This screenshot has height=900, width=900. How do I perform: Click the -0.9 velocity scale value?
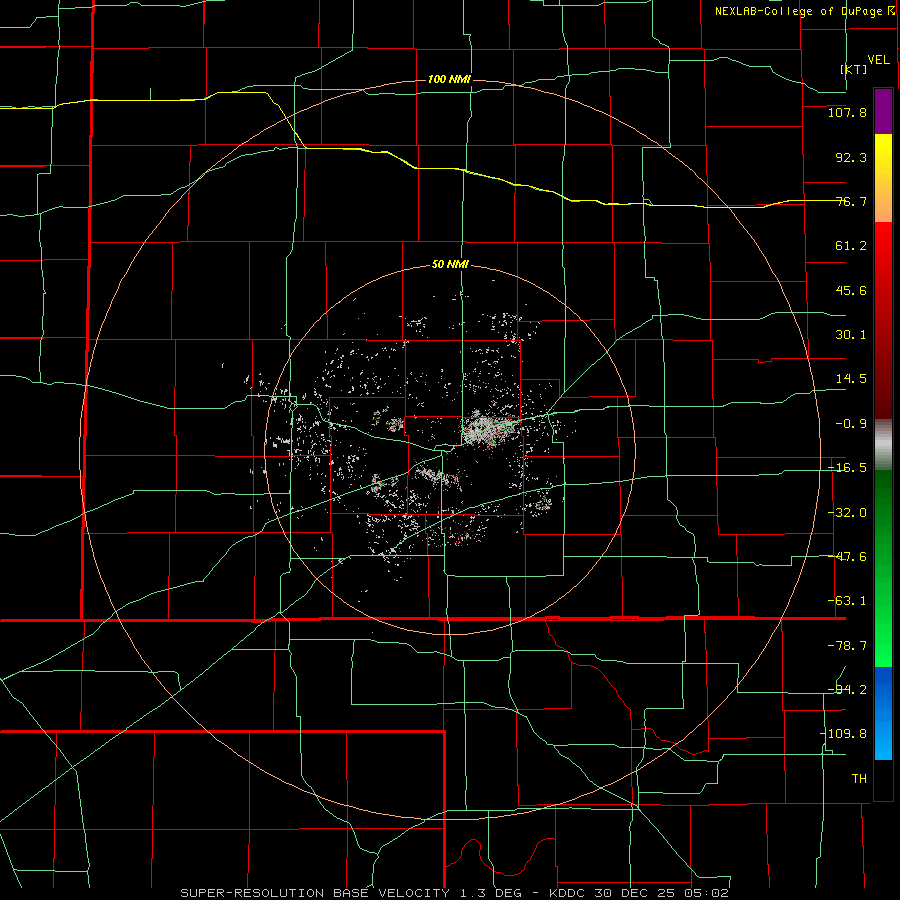pos(851,424)
